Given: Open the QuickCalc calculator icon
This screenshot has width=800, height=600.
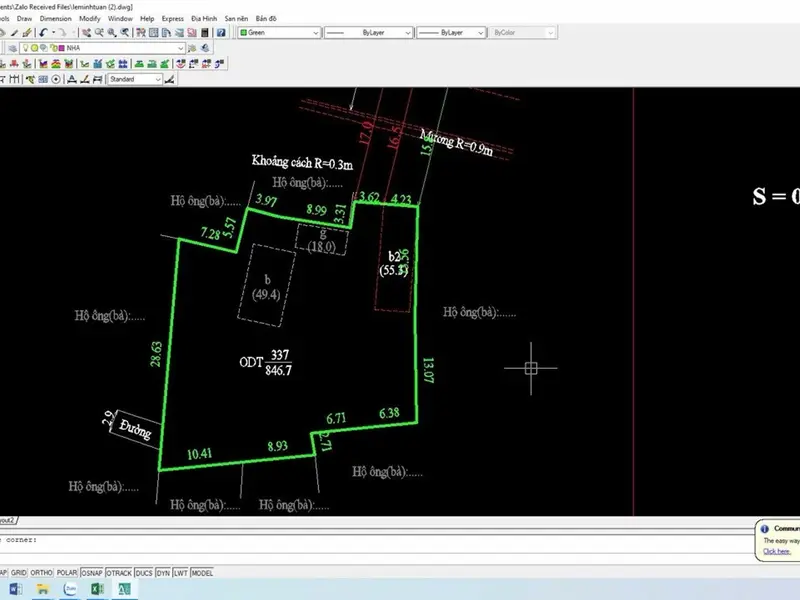Looking at the screenshot, I should click(205, 32).
